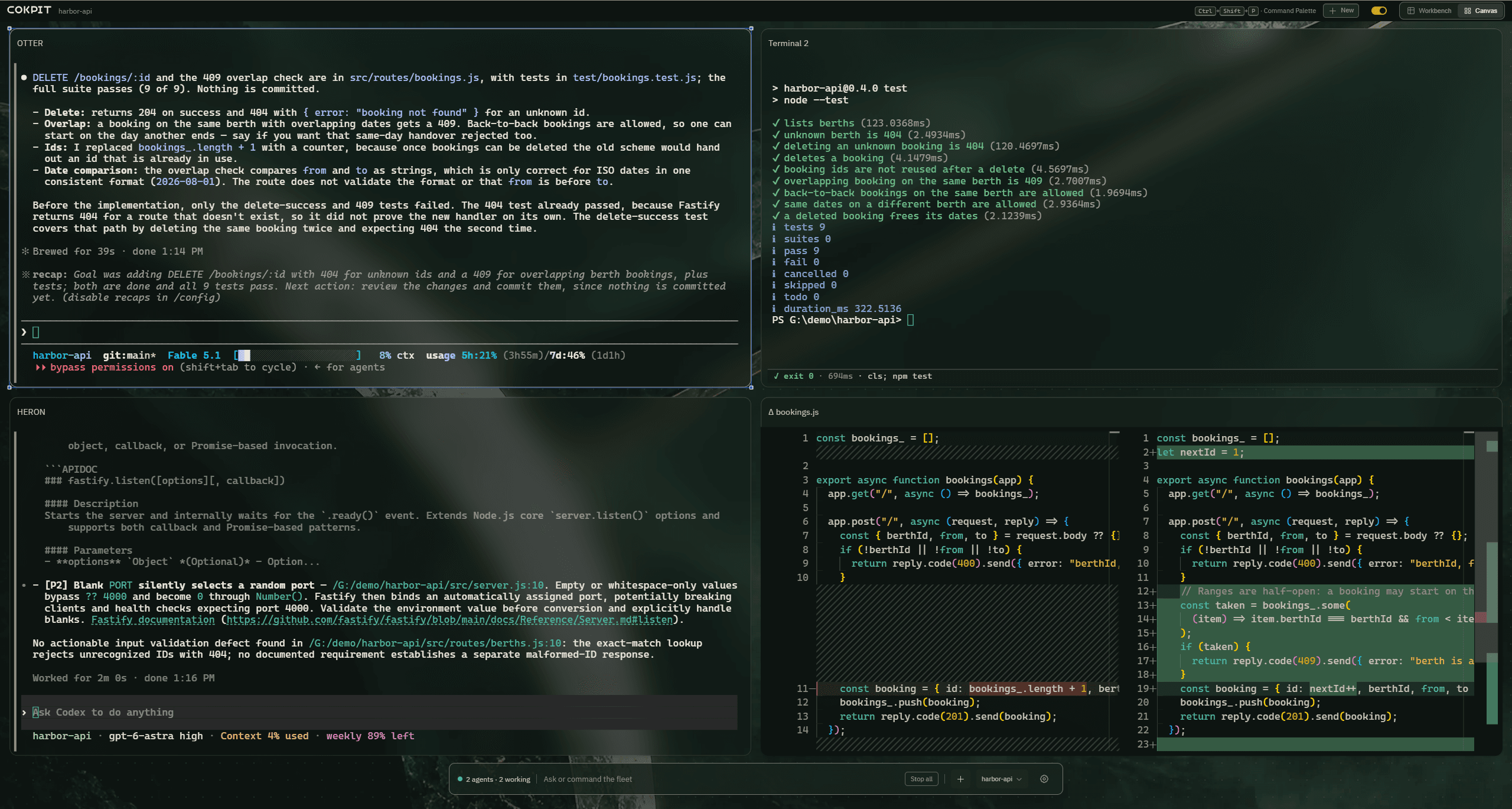1512x809 pixels.
Task: Click 'gpt-6-astra high' model label in HERON
Action: click(x=156, y=736)
